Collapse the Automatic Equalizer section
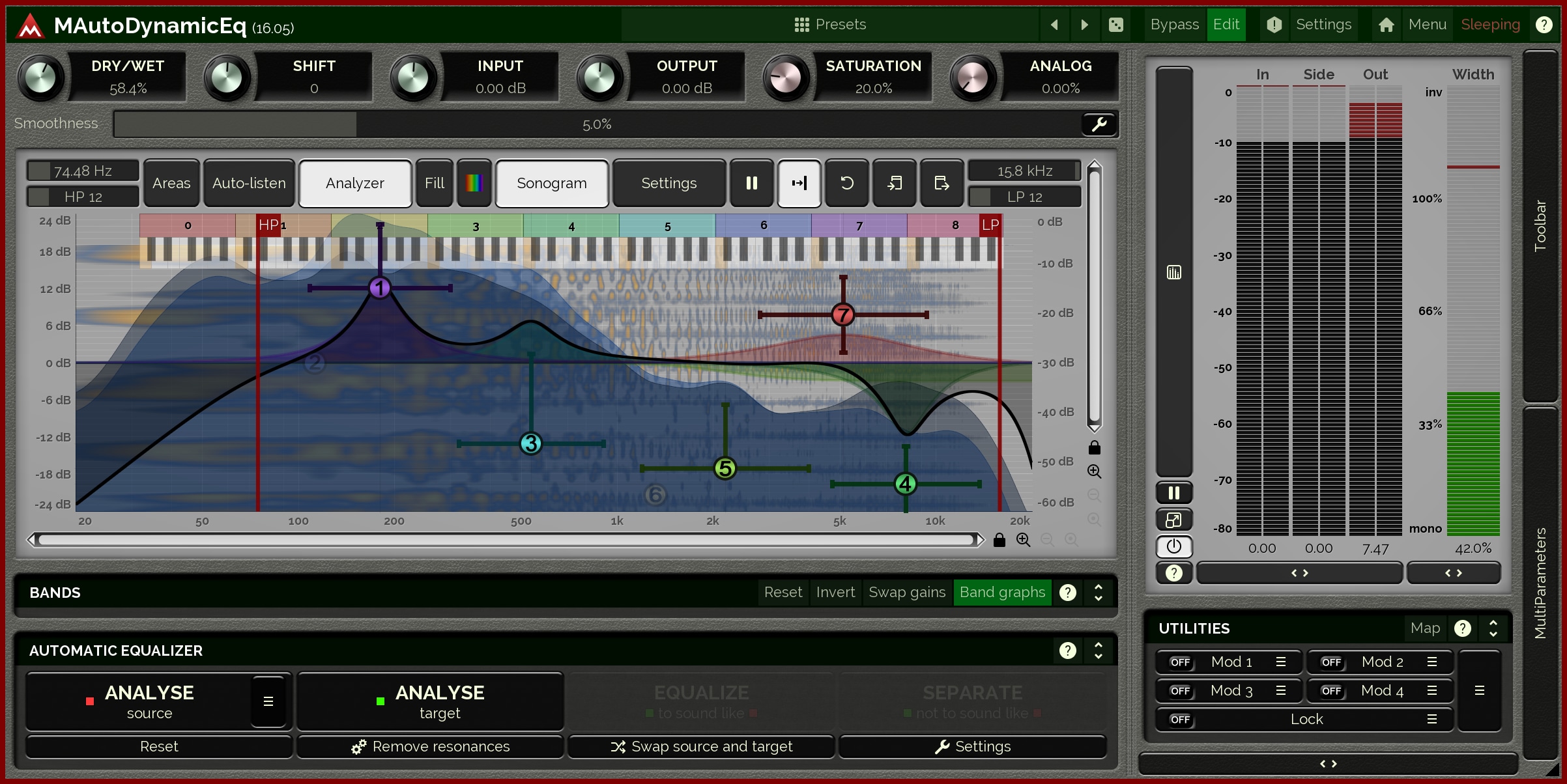 coord(1099,651)
